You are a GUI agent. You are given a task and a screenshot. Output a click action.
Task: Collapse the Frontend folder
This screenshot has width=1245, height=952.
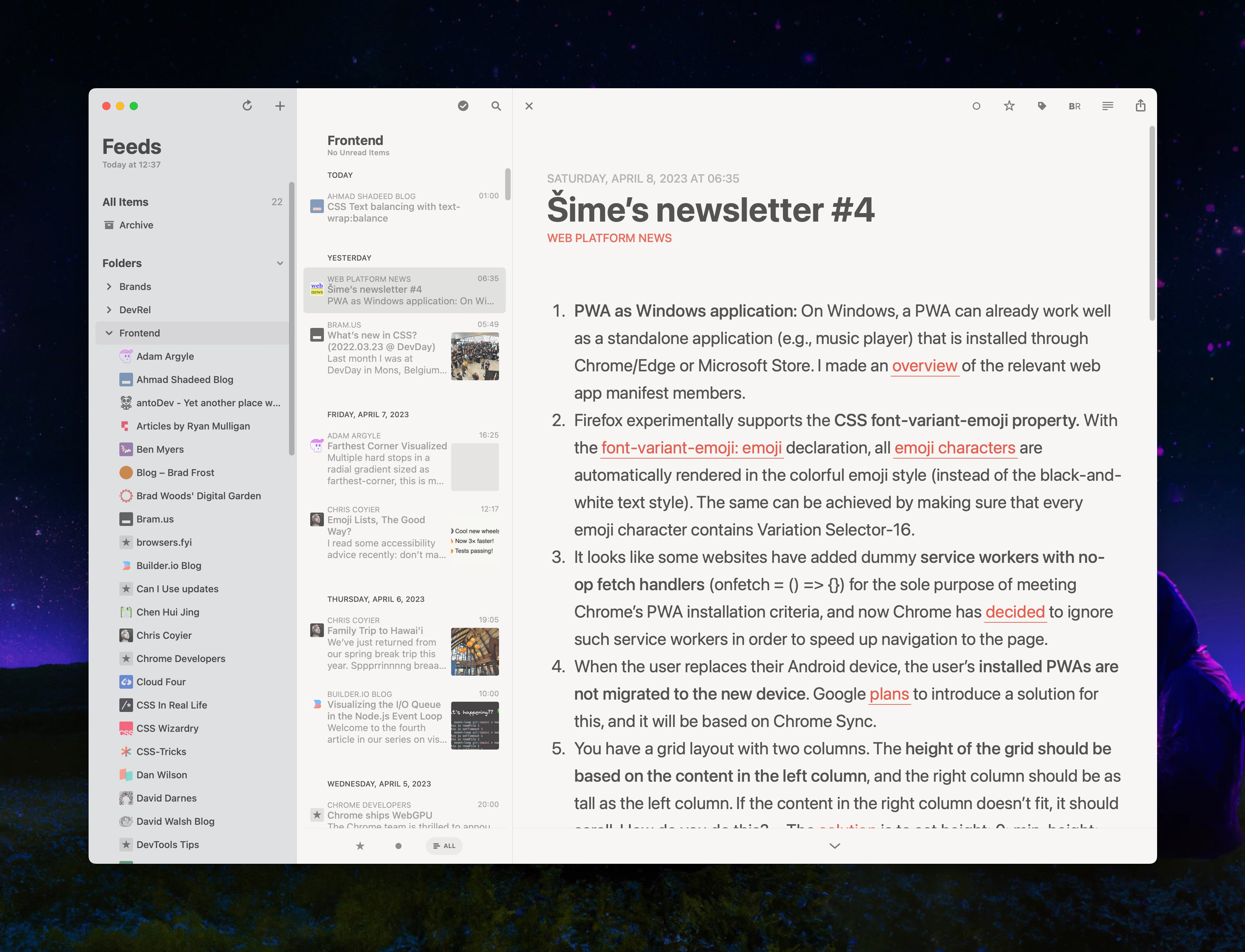[109, 333]
